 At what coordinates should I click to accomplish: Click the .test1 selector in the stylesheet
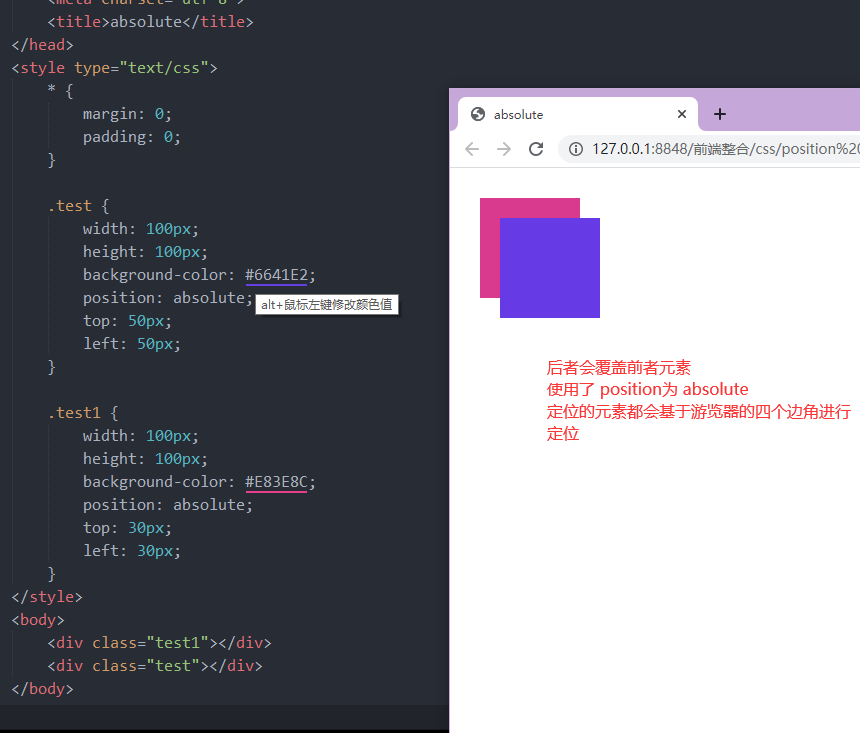click(74, 412)
